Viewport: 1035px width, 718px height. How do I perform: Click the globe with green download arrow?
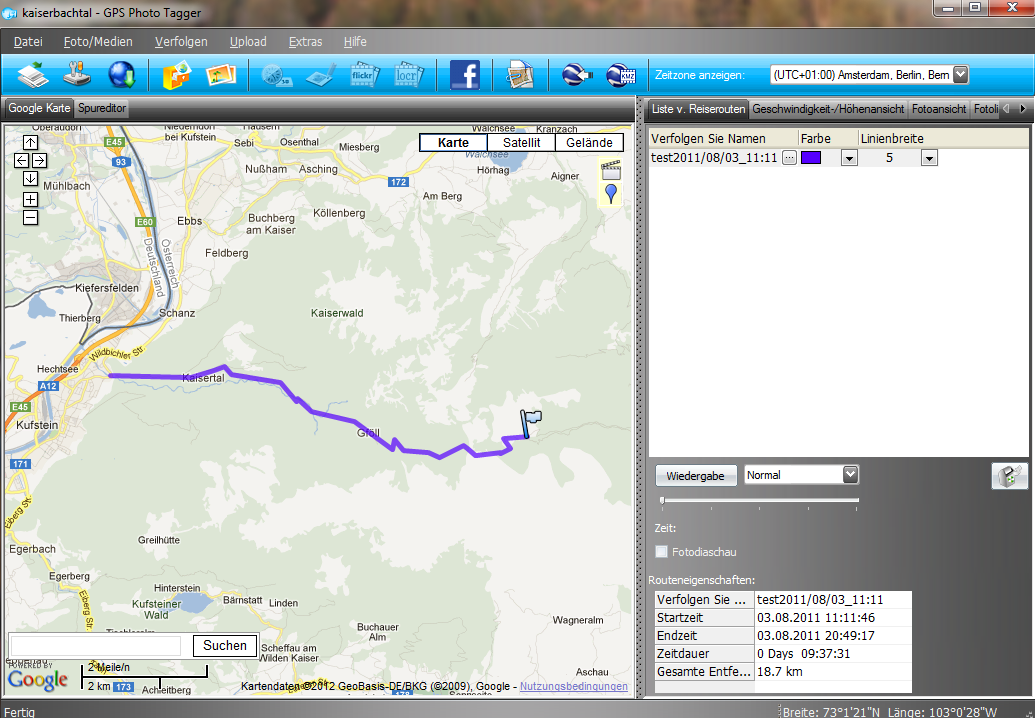(x=122, y=75)
